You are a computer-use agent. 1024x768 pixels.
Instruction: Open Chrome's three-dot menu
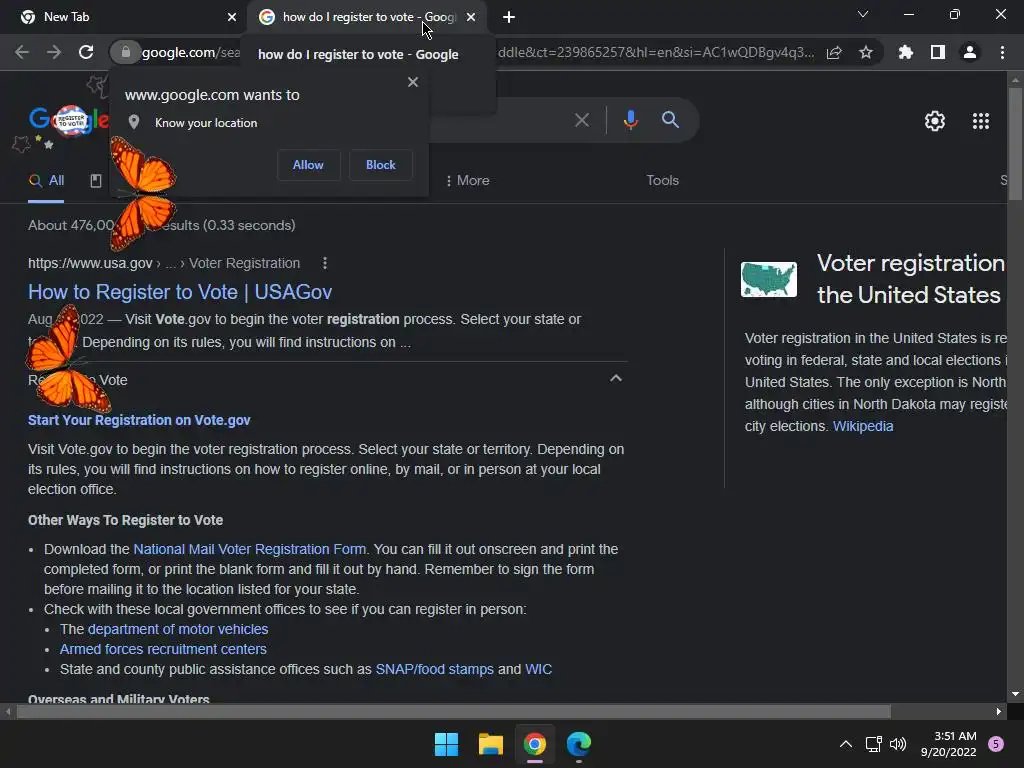point(1002,52)
